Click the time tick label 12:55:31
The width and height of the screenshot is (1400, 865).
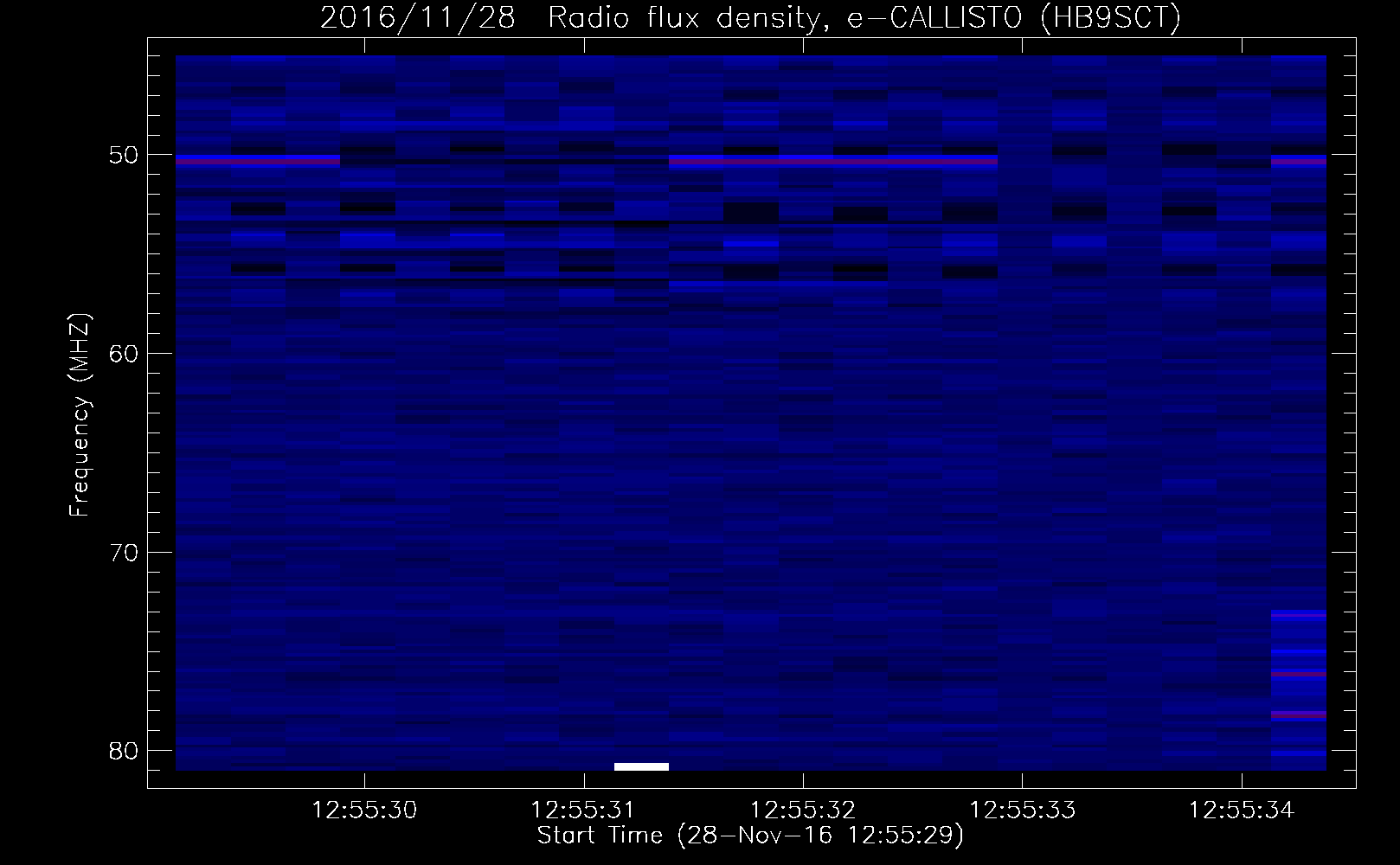[583, 811]
